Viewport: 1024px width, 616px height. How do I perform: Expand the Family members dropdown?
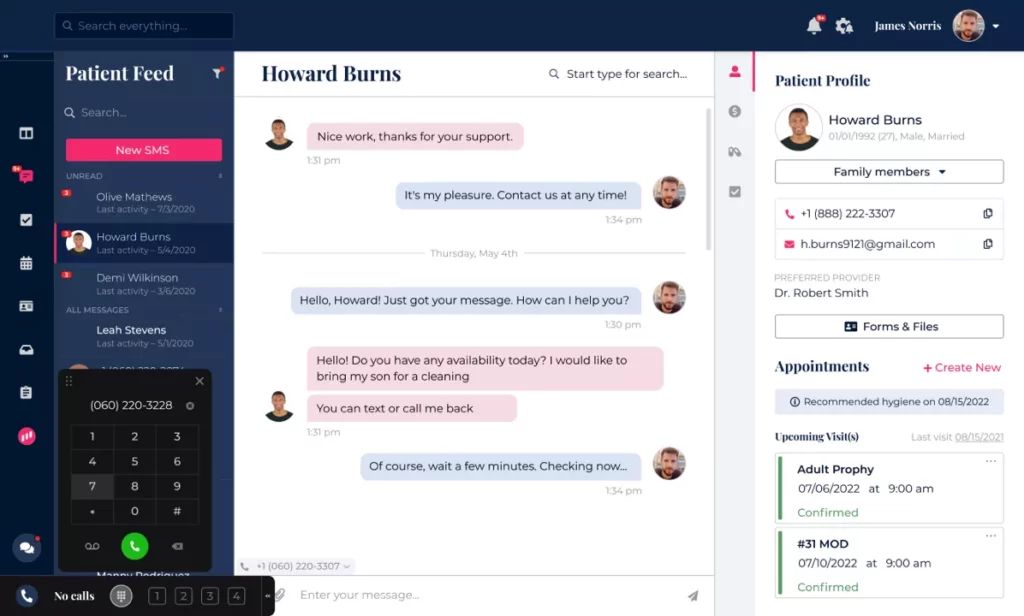point(889,172)
